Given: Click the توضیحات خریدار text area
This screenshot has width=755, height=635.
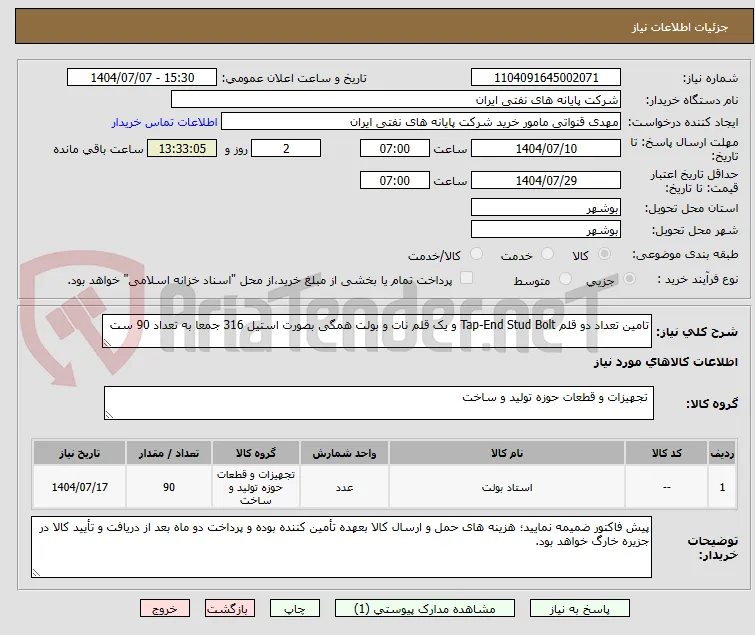Looking at the screenshot, I should click(341, 547).
